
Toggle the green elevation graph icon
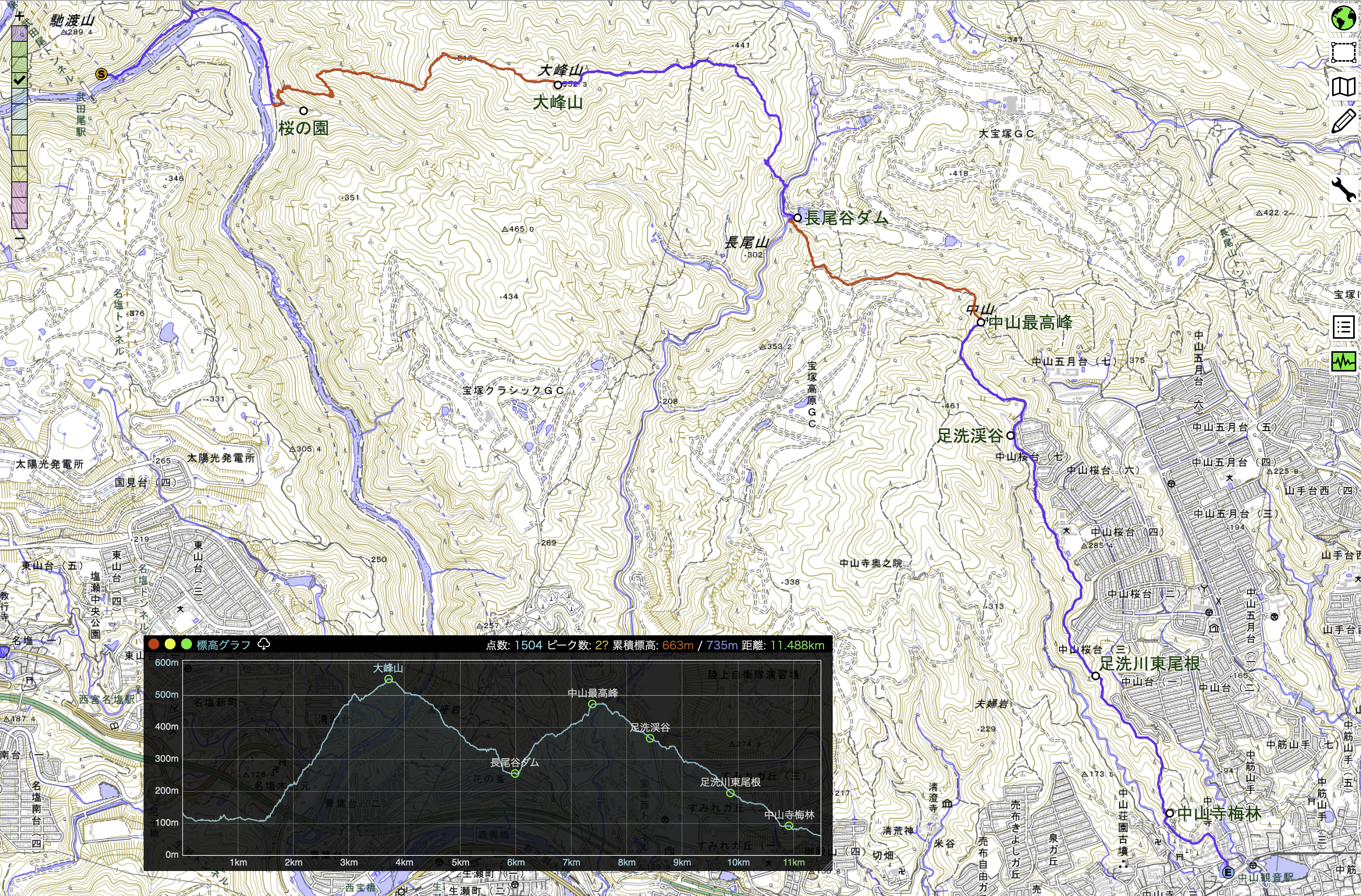coord(1343,361)
